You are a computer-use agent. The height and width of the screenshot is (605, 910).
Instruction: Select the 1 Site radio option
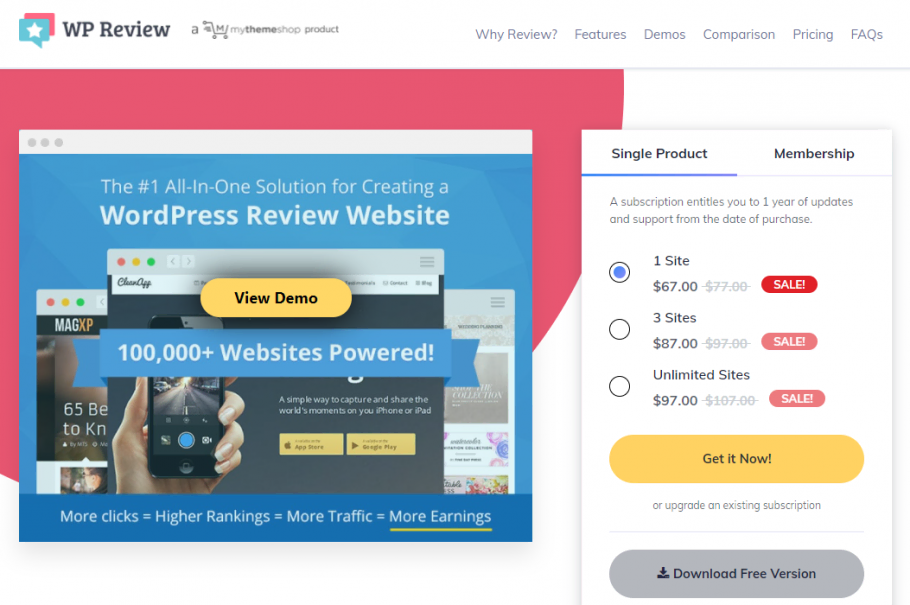(619, 272)
